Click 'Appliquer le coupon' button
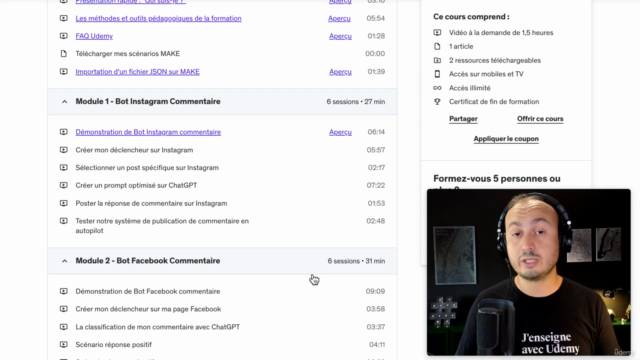The image size is (640, 360). [x=506, y=139]
